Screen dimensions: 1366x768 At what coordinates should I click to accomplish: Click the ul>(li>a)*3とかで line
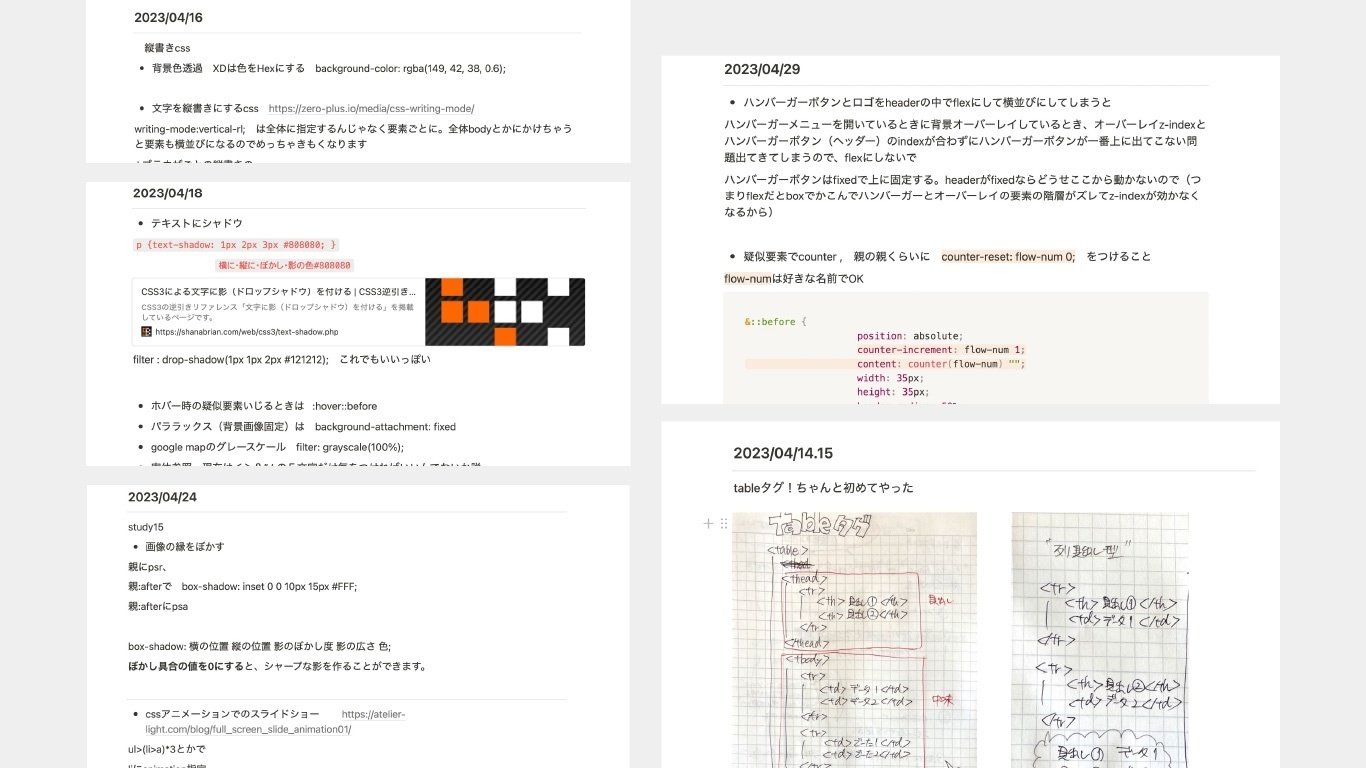click(x=166, y=748)
